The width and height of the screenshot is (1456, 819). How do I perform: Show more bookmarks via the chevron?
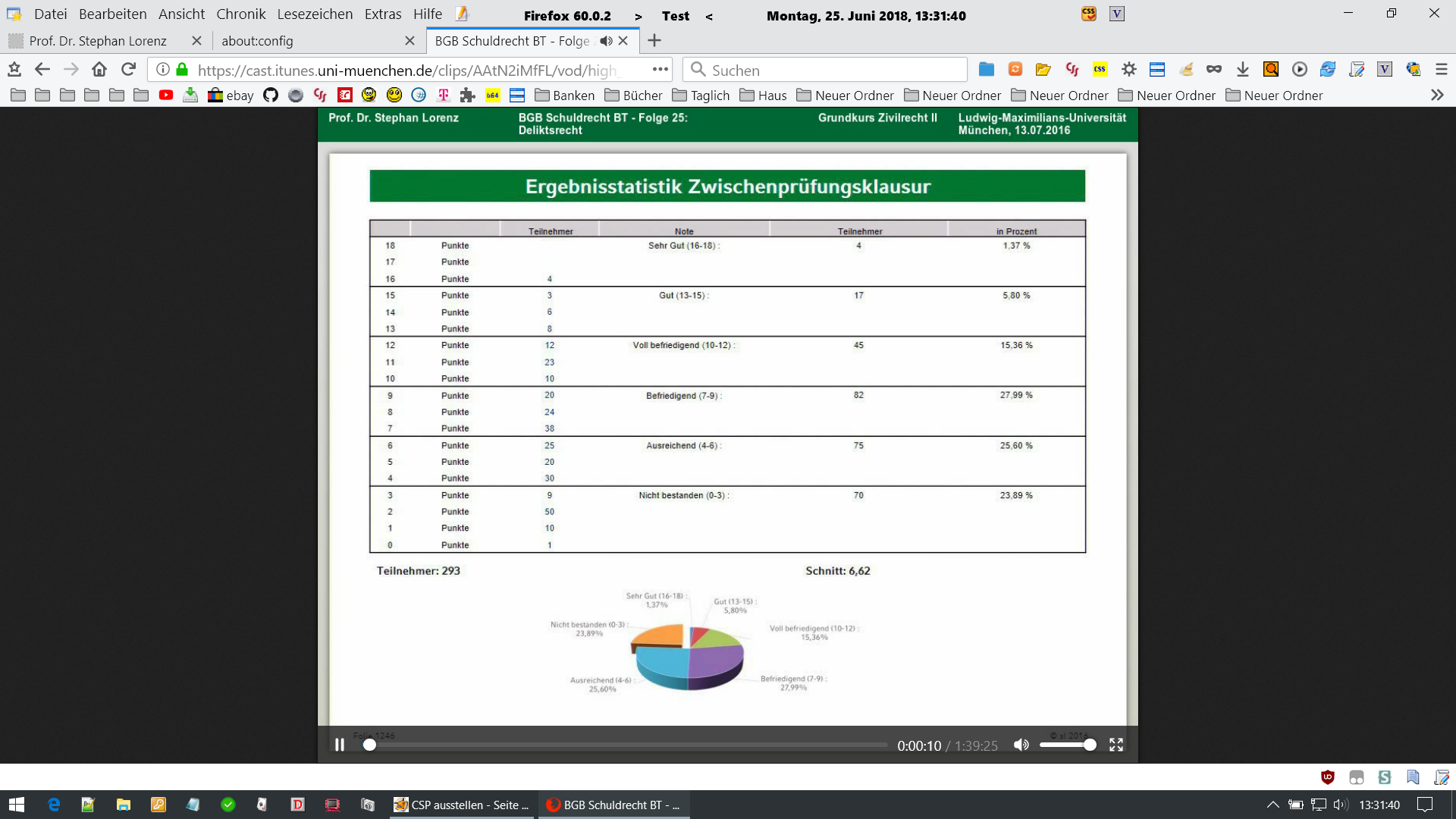1436,95
